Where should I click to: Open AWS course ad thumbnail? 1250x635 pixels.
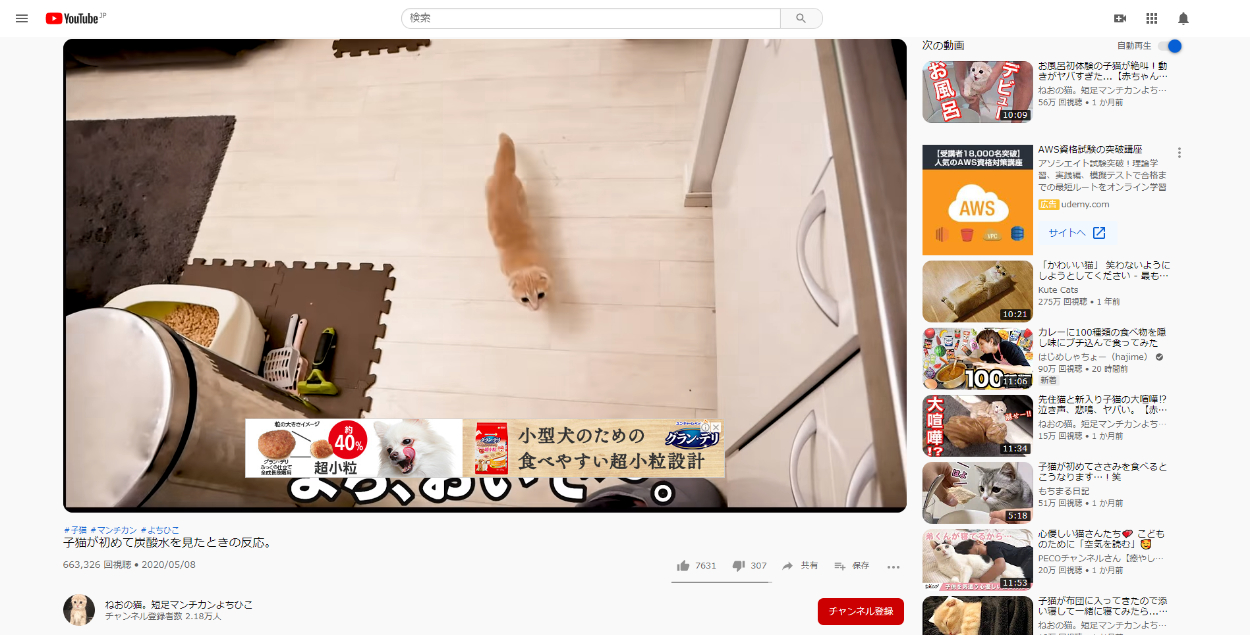977,200
